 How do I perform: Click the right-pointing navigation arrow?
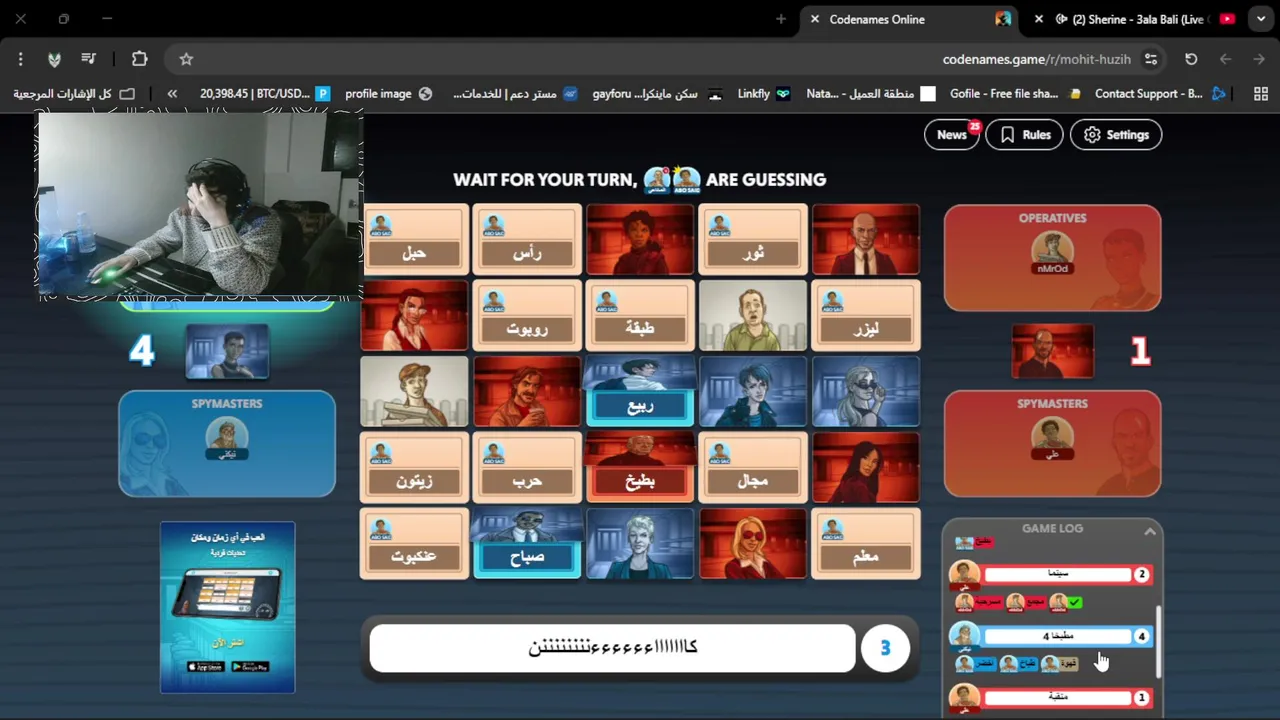coord(1259,59)
